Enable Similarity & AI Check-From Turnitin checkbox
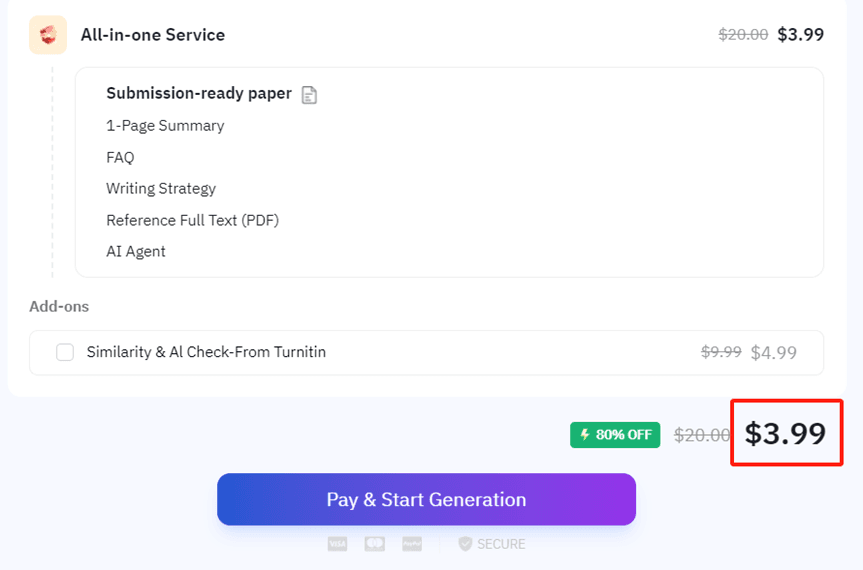863x570 pixels. click(x=65, y=352)
